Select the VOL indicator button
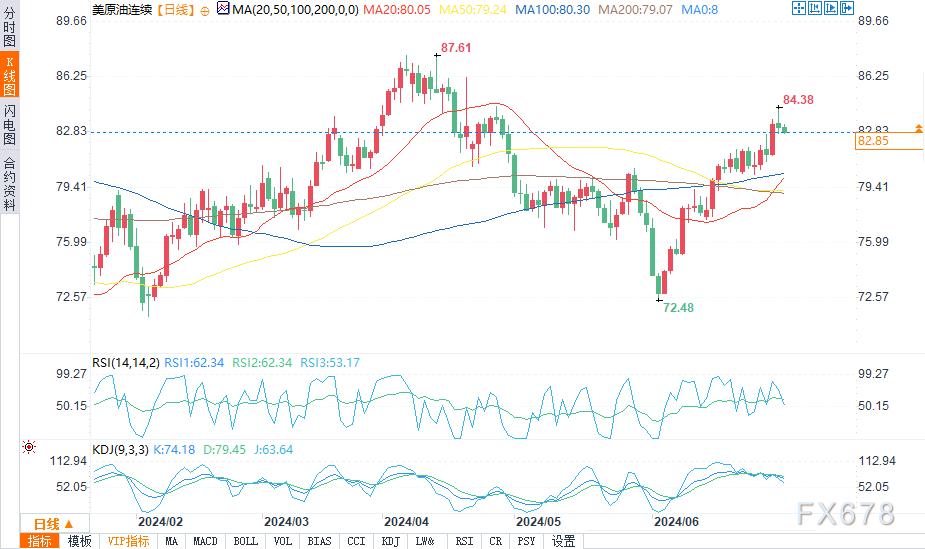The width and height of the screenshot is (925, 549). 283,541
